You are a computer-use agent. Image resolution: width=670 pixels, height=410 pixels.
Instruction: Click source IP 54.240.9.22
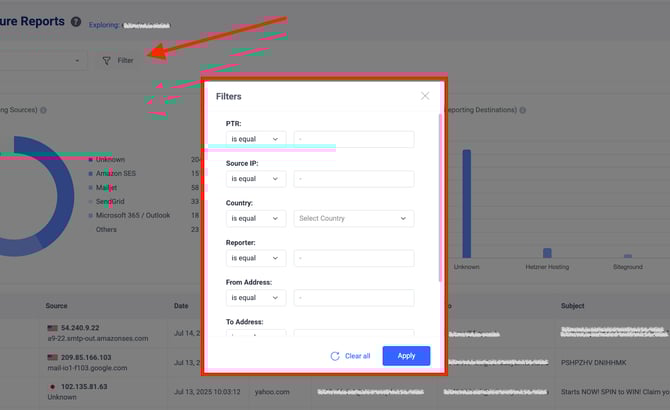[80, 328]
